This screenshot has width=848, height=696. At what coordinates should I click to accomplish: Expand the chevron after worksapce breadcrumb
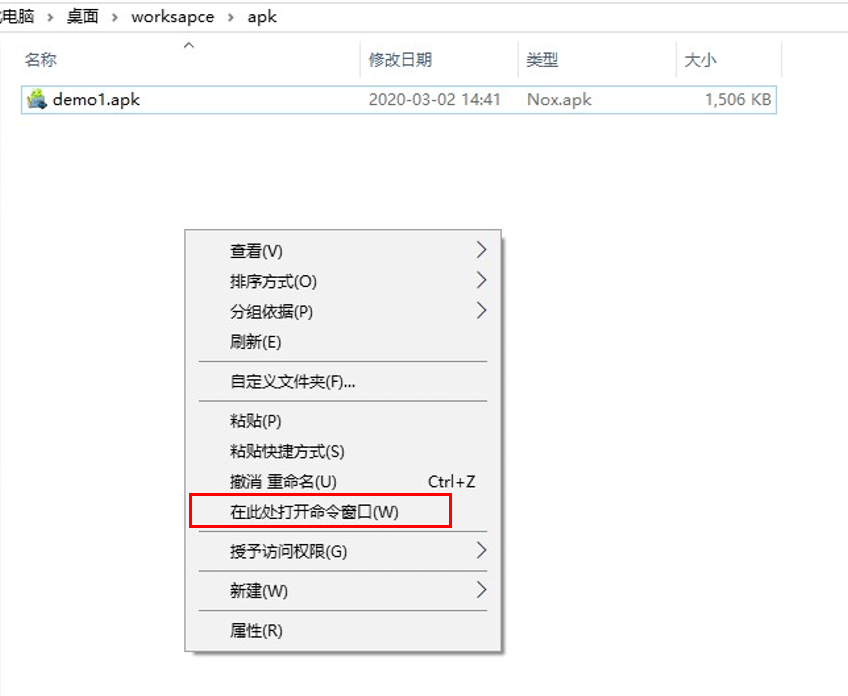(x=231, y=17)
